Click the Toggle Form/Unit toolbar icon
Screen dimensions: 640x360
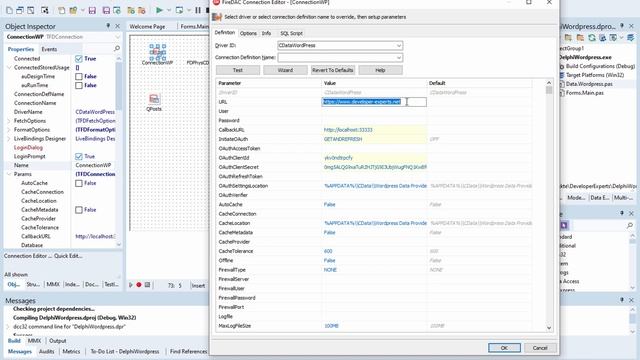[x=31, y=11]
